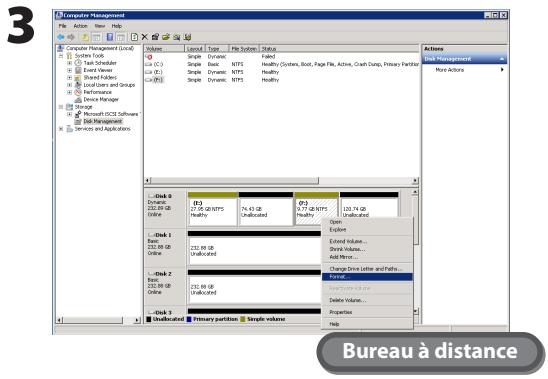Collapse the Storage node
This screenshot has height=379, width=548.
(61, 107)
